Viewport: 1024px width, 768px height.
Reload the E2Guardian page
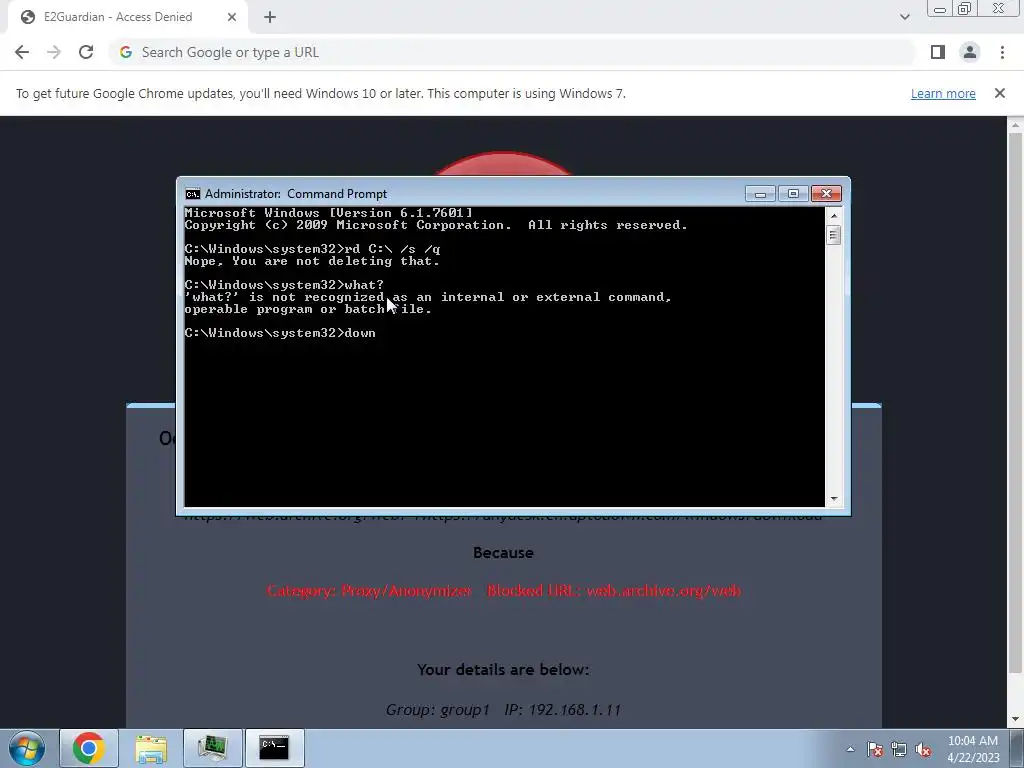[x=86, y=52]
